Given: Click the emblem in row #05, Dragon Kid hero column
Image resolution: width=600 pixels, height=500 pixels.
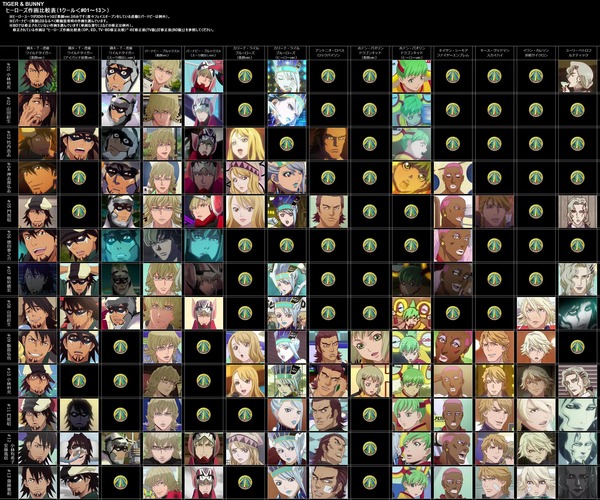Looking at the screenshot, I should point(411,211).
